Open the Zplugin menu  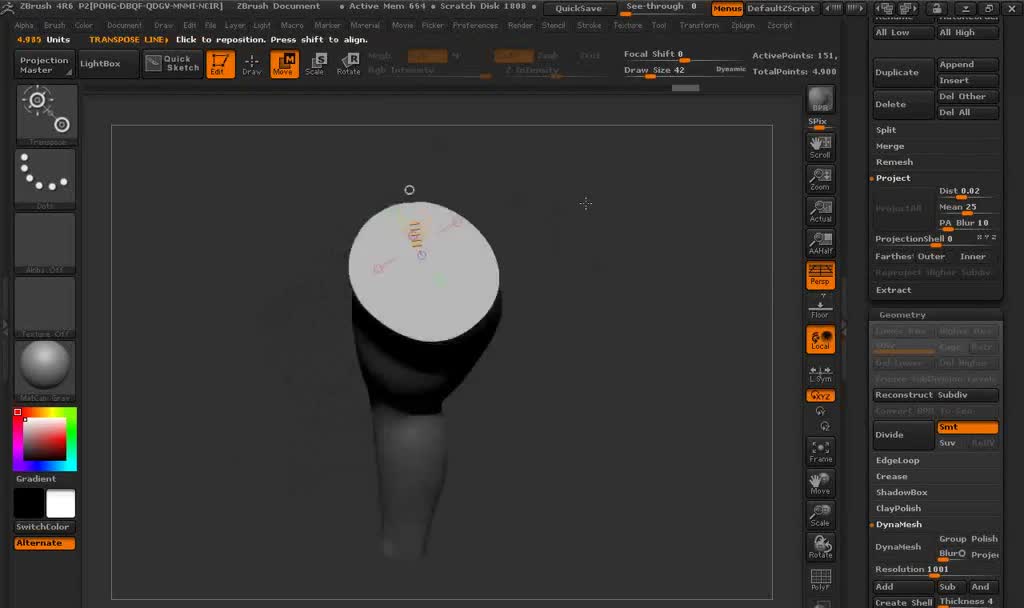(743, 25)
